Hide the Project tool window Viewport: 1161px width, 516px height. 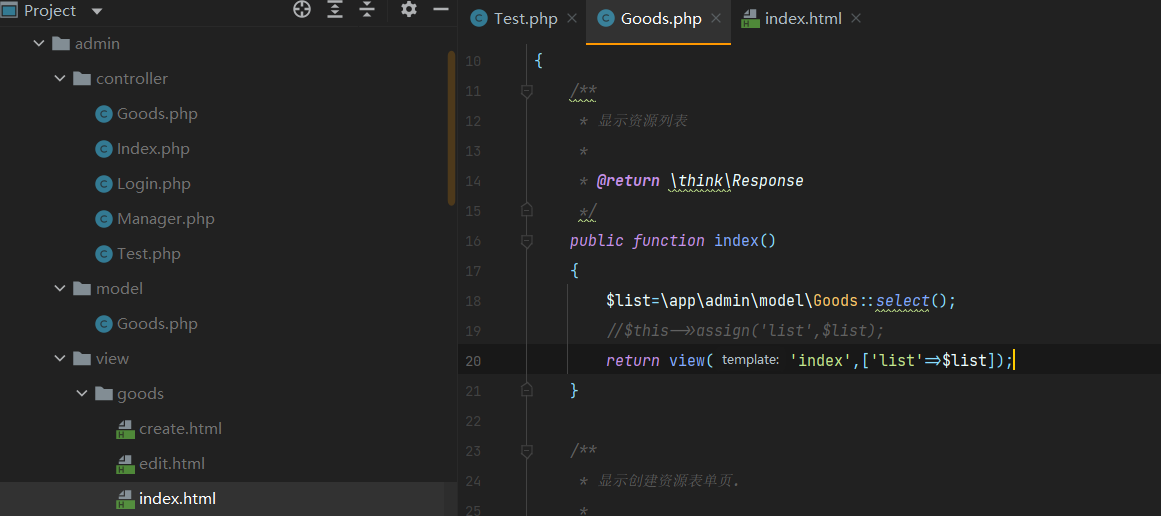pos(441,10)
